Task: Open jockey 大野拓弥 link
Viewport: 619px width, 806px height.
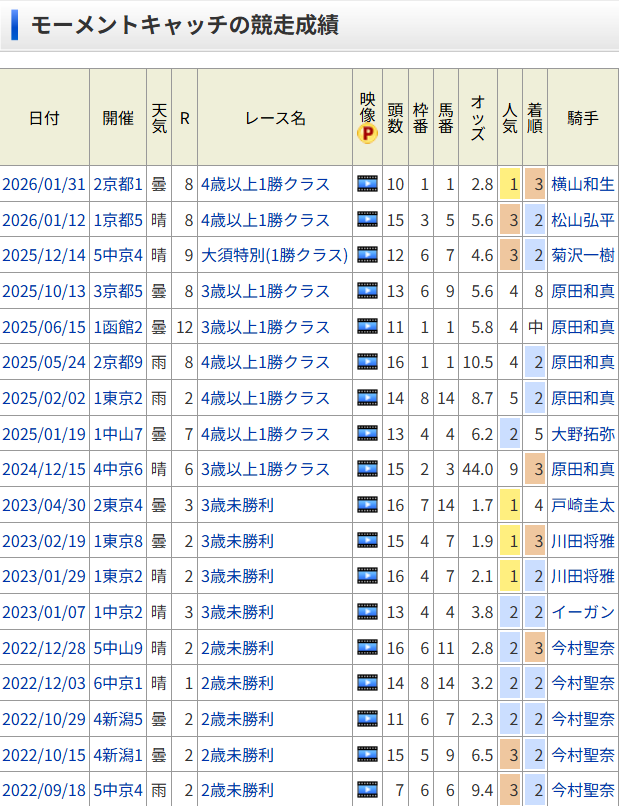Action: pos(583,434)
